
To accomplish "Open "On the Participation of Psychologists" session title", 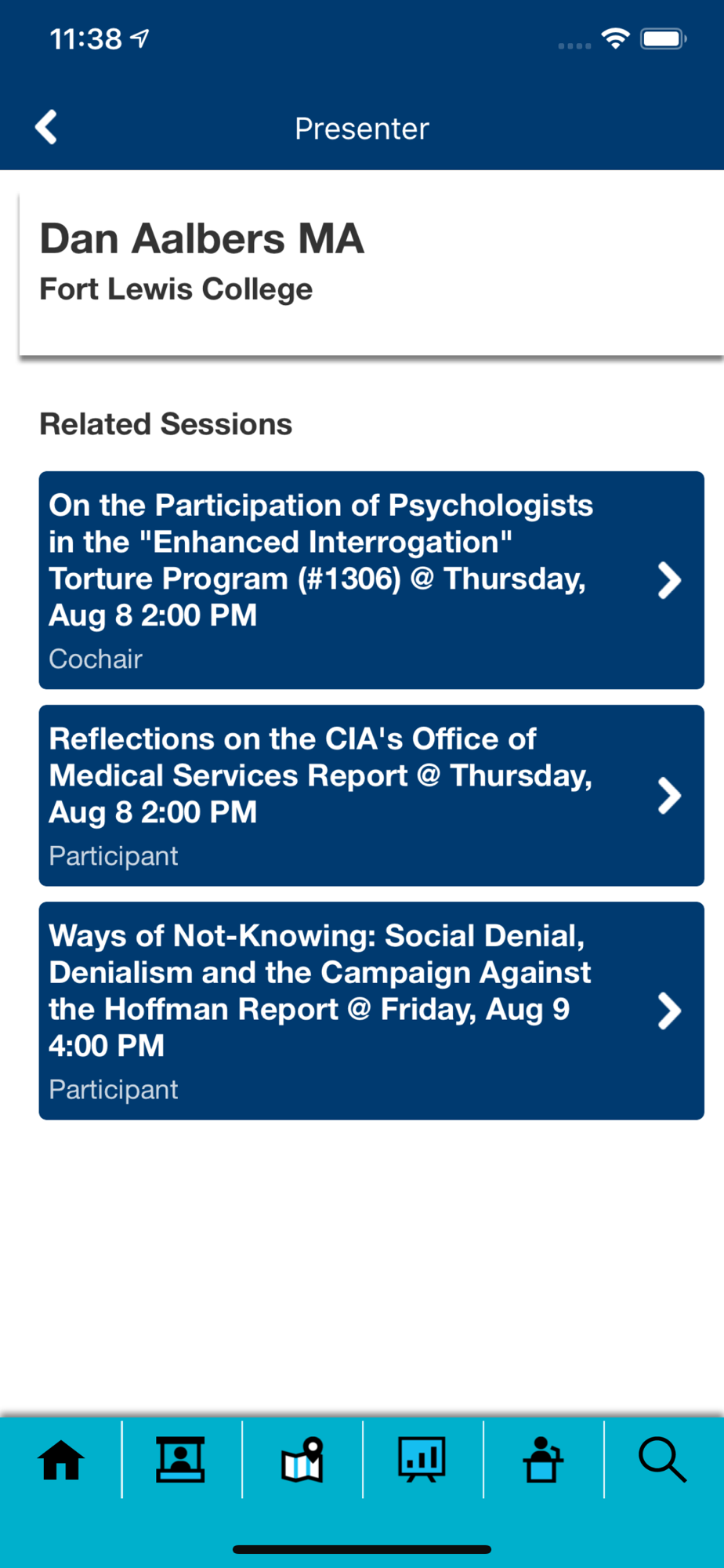I will 320,560.
